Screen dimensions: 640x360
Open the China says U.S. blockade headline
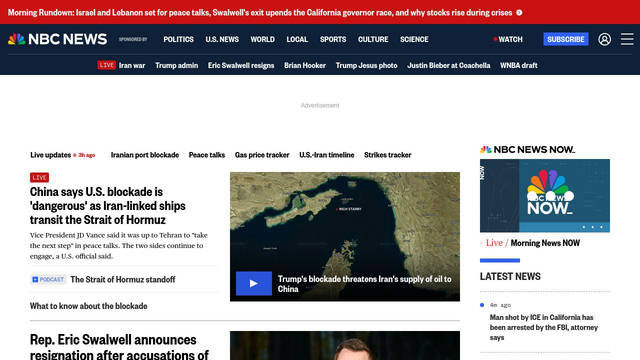(108, 206)
